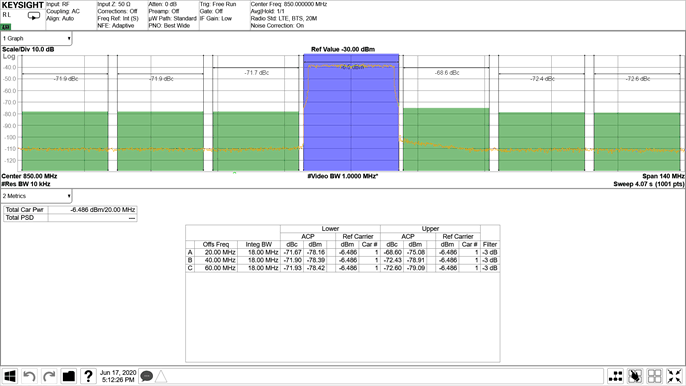Image resolution: width=686 pixels, height=386 pixels.
Task: Open the Center Freq 850 MHz settings block
Action: tap(289, 15)
